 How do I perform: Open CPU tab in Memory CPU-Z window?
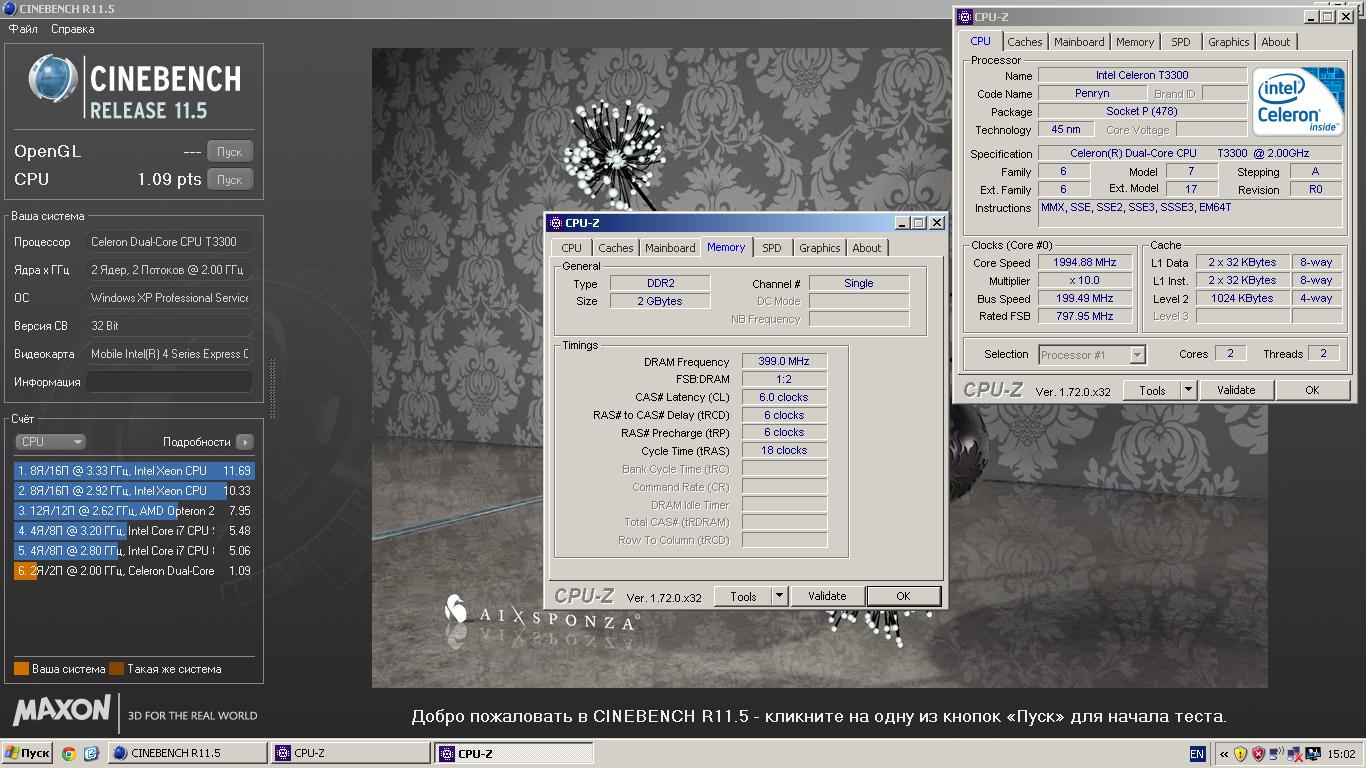pyautogui.click(x=572, y=248)
